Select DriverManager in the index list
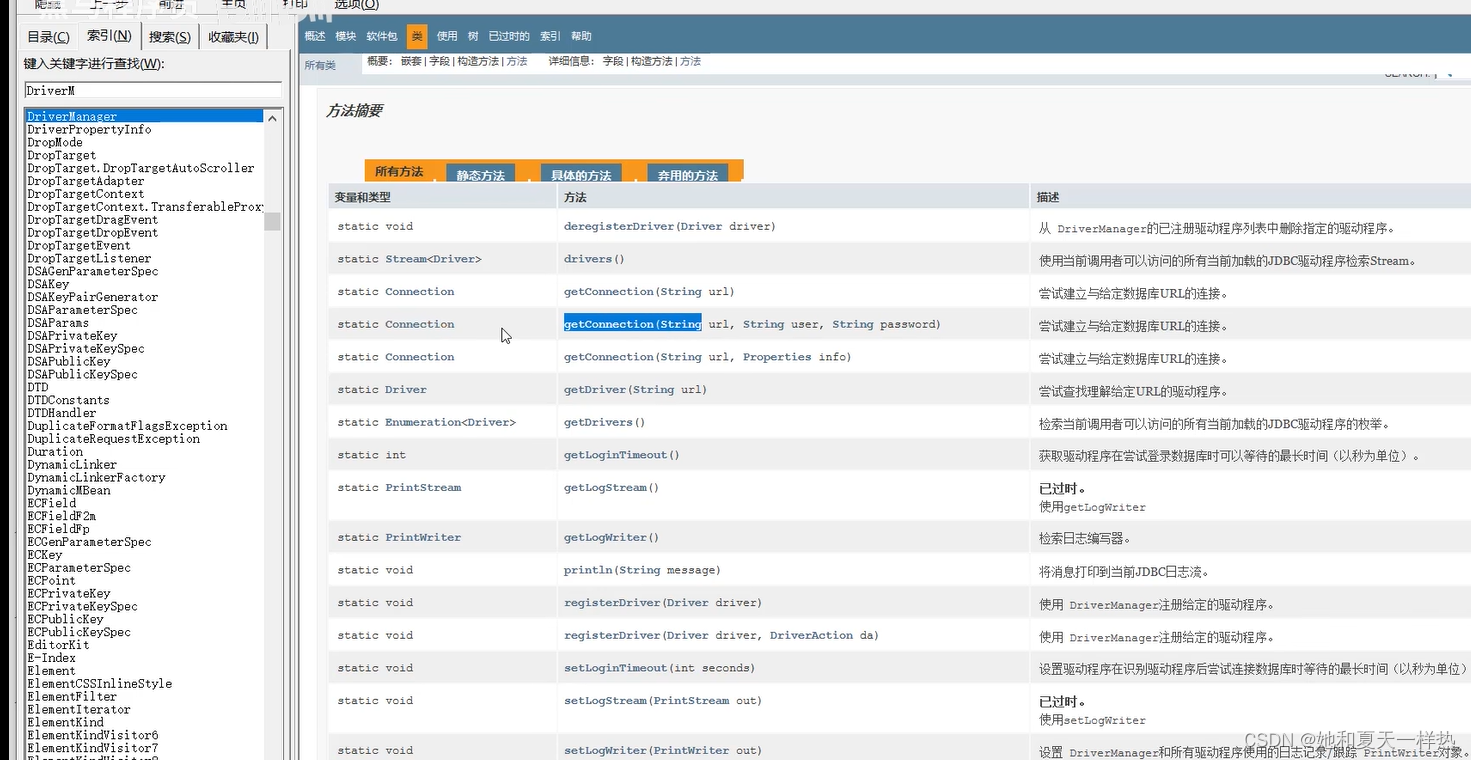Screen dimensions: 1471x760 [x=144, y=116]
